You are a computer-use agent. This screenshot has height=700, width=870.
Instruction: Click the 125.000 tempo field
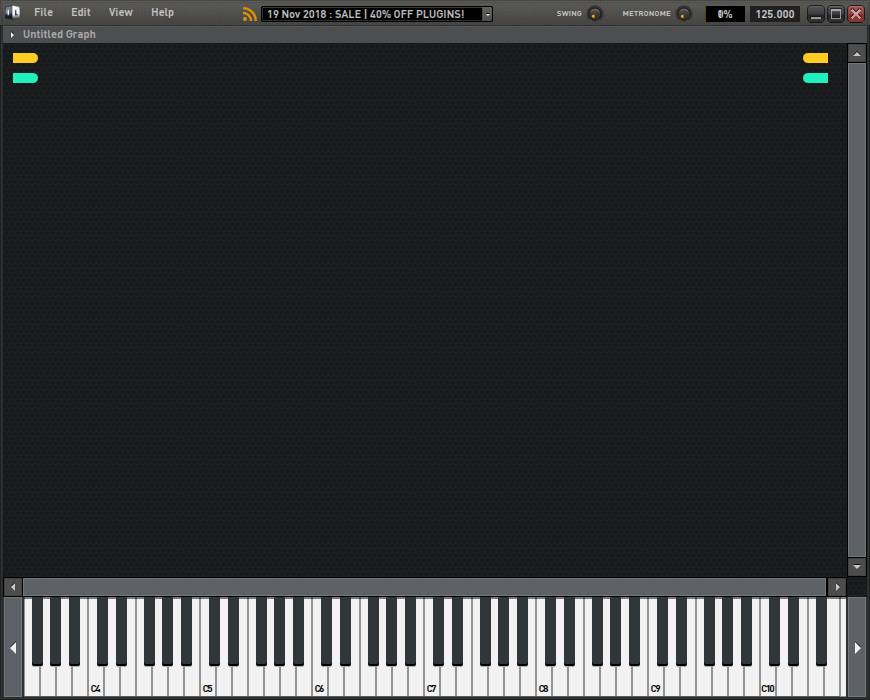pos(775,14)
